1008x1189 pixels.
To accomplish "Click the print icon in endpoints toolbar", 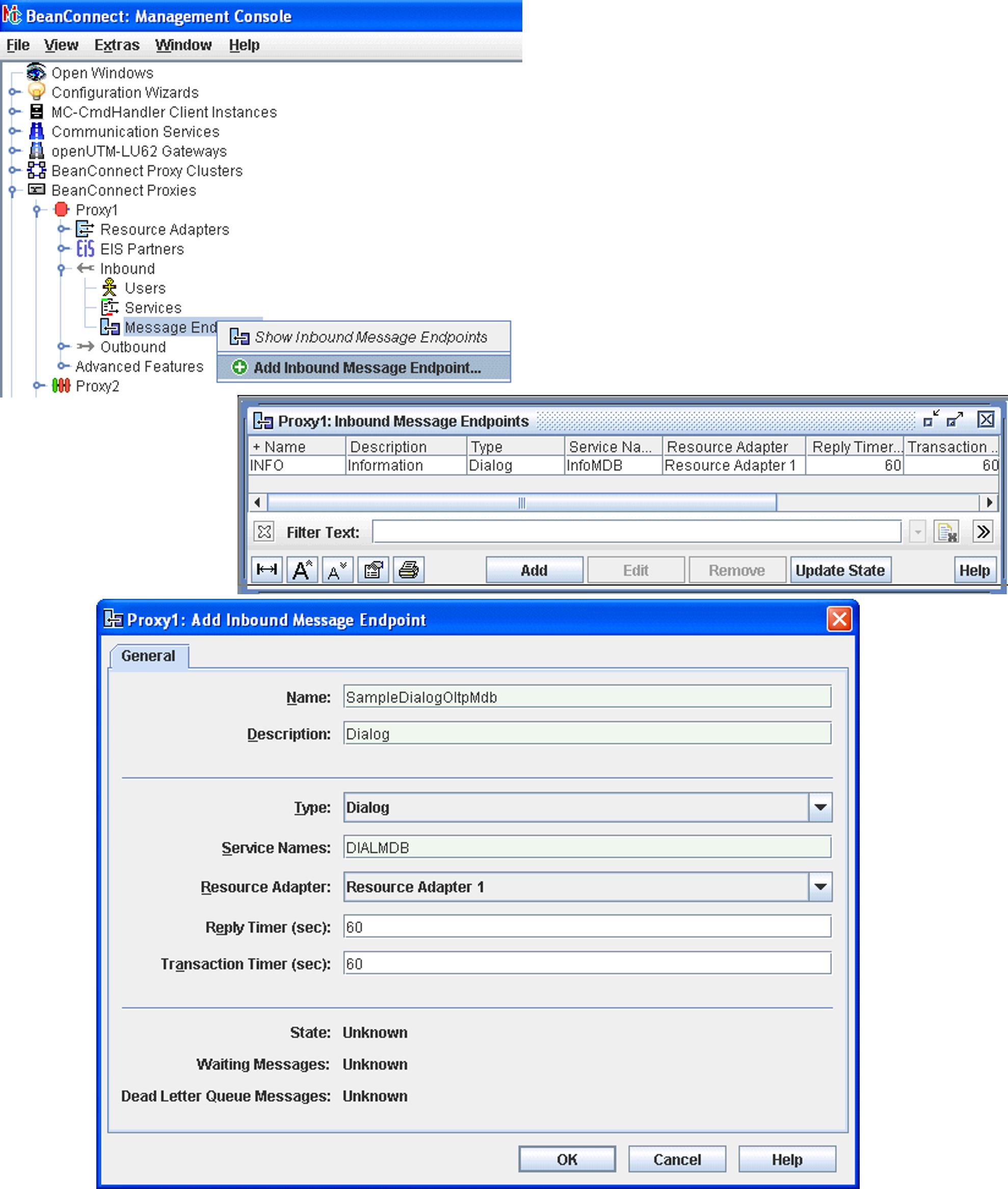I will point(408,570).
